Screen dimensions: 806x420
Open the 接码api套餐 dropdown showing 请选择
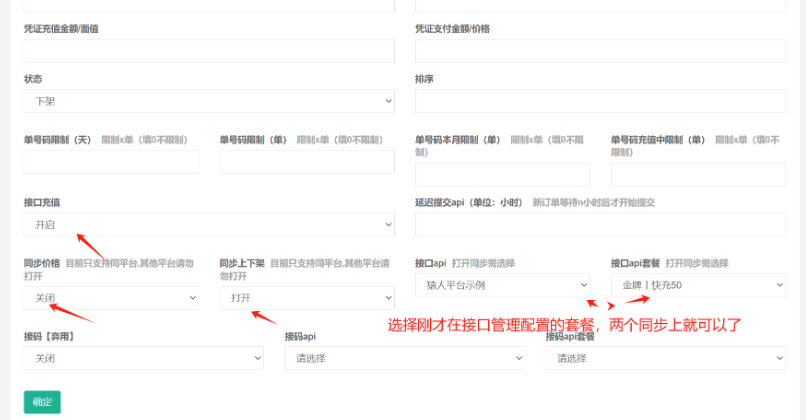(x=665, y=358)
